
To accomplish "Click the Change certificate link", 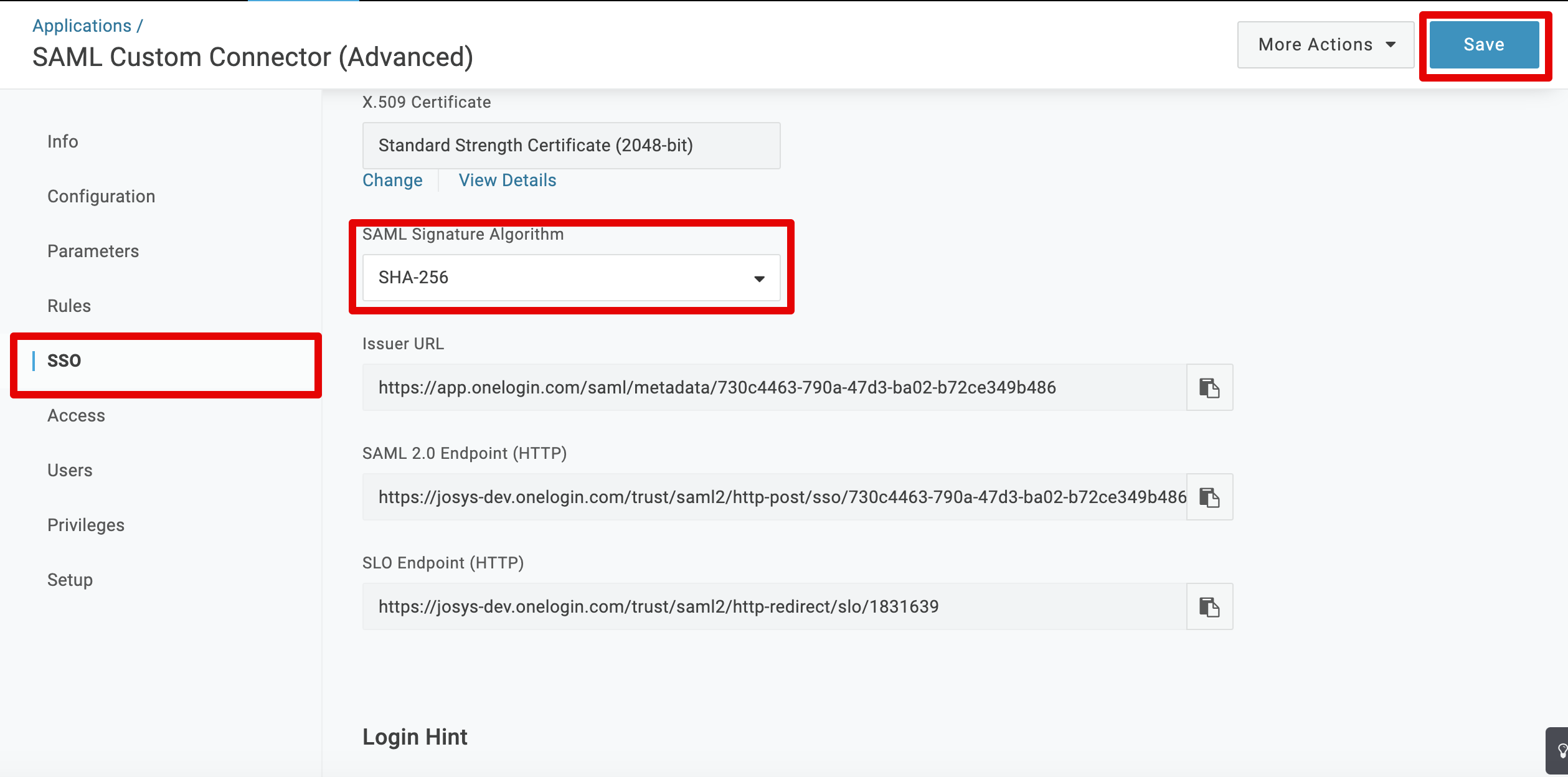I will [392, 181].
